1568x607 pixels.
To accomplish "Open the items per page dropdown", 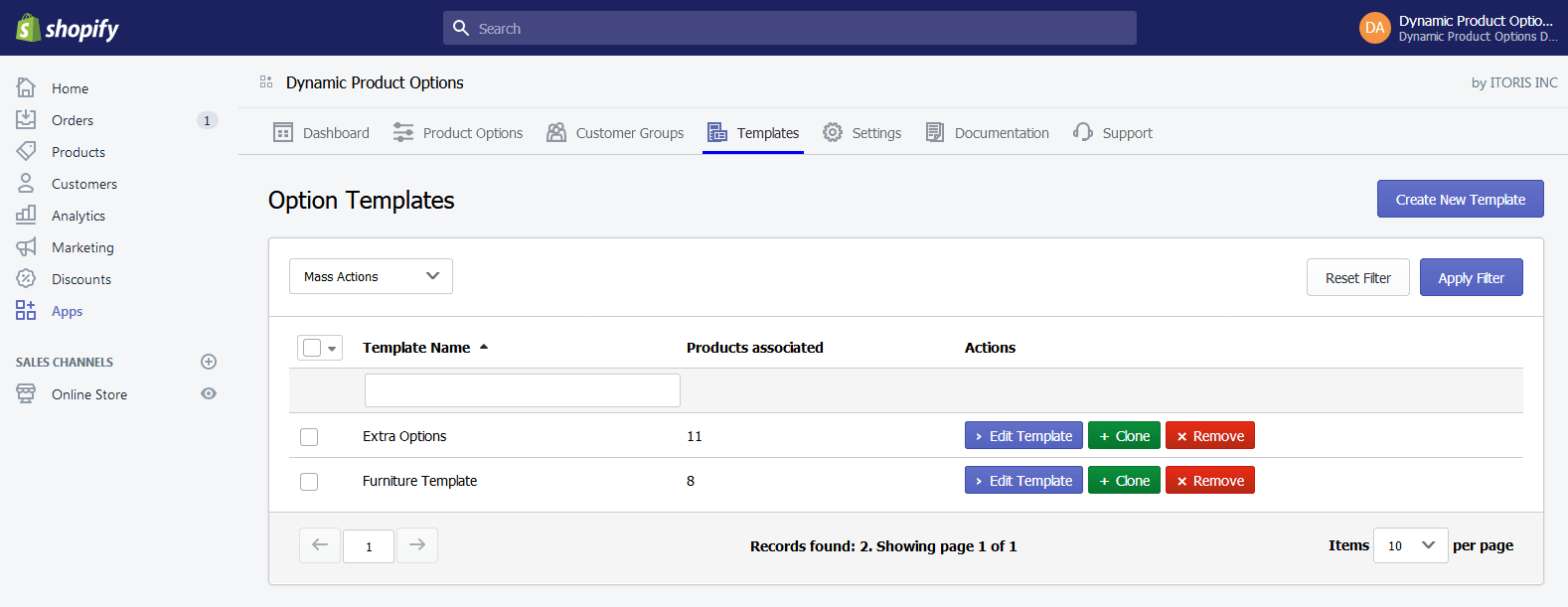I will [x=1410, y=544].
